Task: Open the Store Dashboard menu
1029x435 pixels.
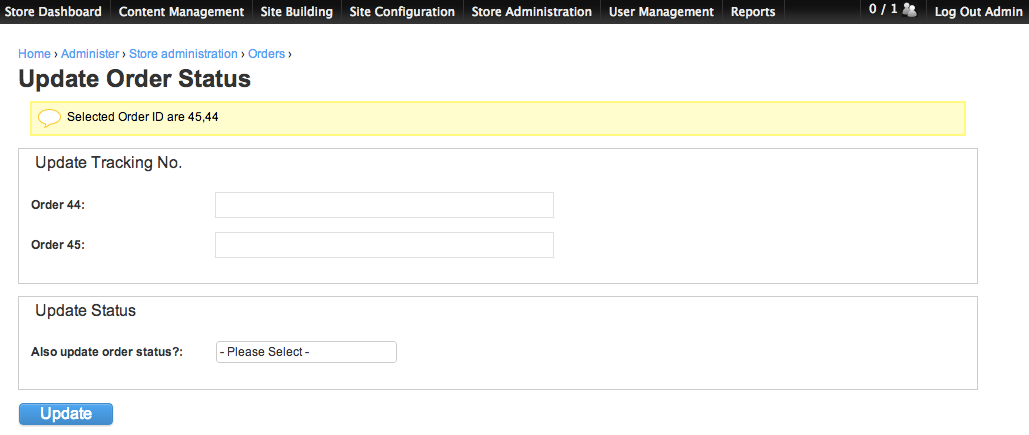Action: (53, 12)
